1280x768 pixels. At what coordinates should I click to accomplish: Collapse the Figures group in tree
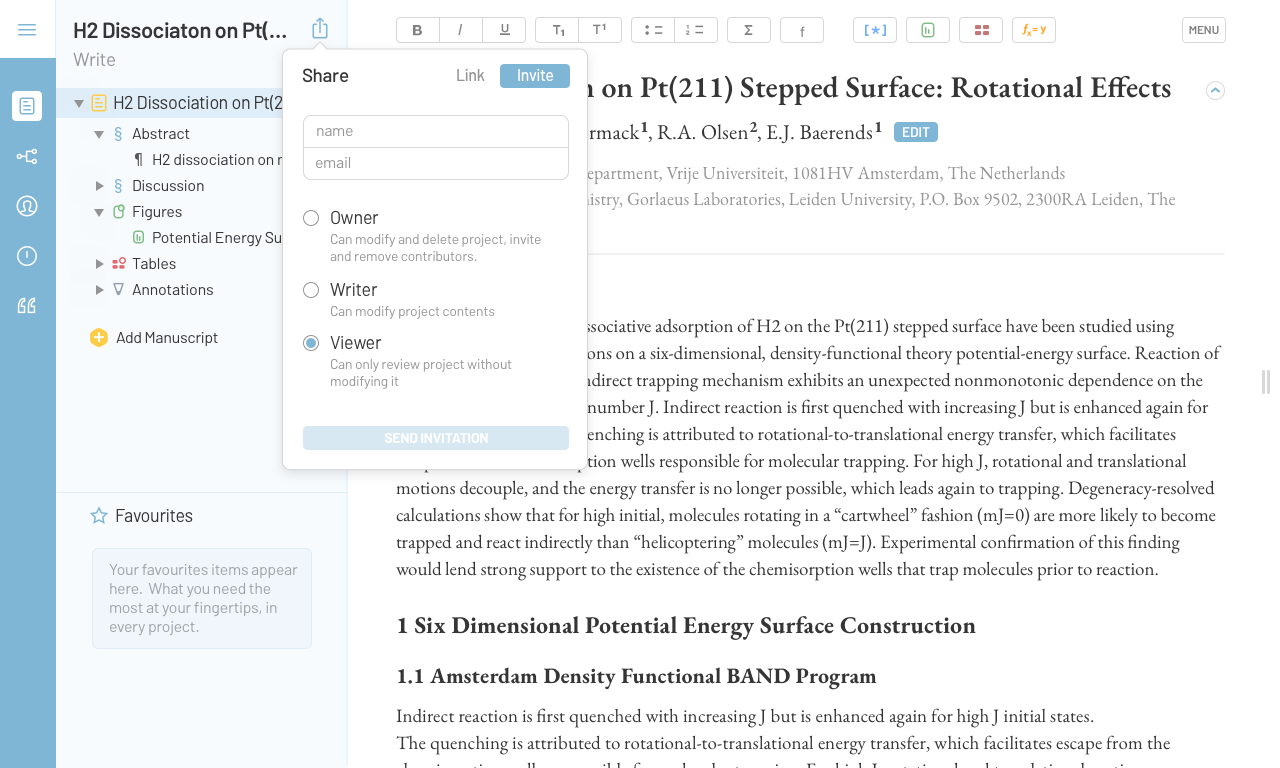pyautogui.click(x=99, y=212)
